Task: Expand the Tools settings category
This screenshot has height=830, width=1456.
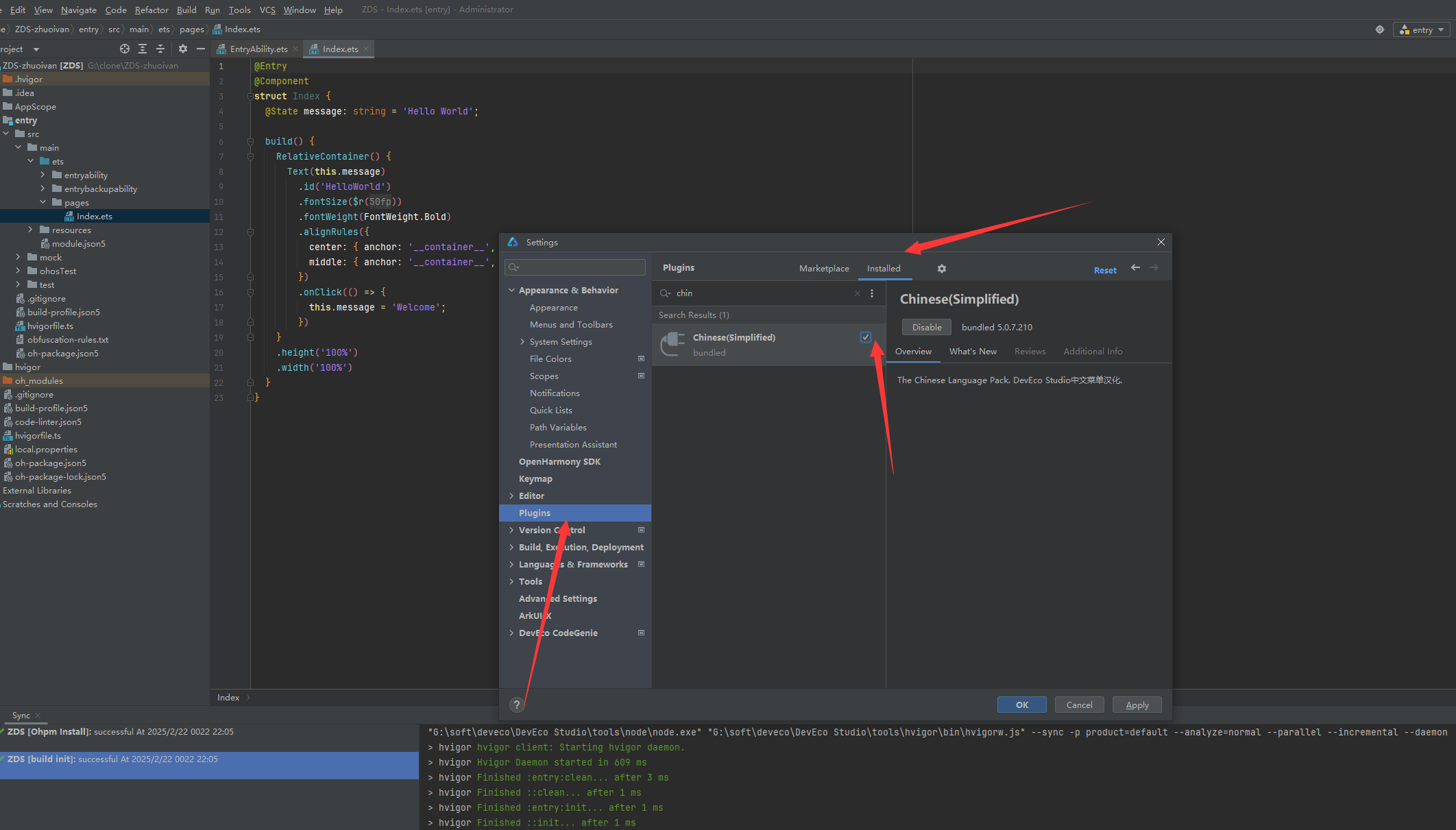Action: coord(511,581)
